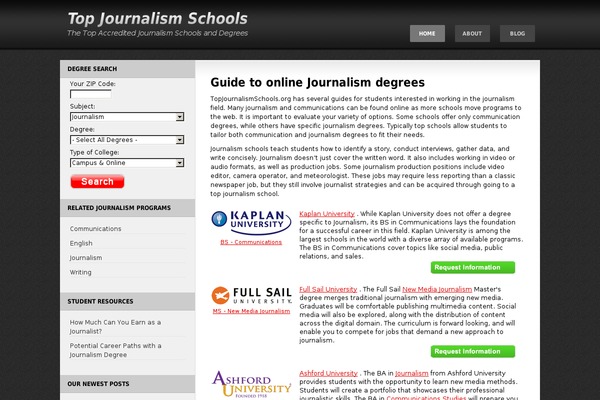Click the Guide to online Journalism degrees heading
Image resolution: width=600 pixels, height=400 pixels.
[318, 82]
